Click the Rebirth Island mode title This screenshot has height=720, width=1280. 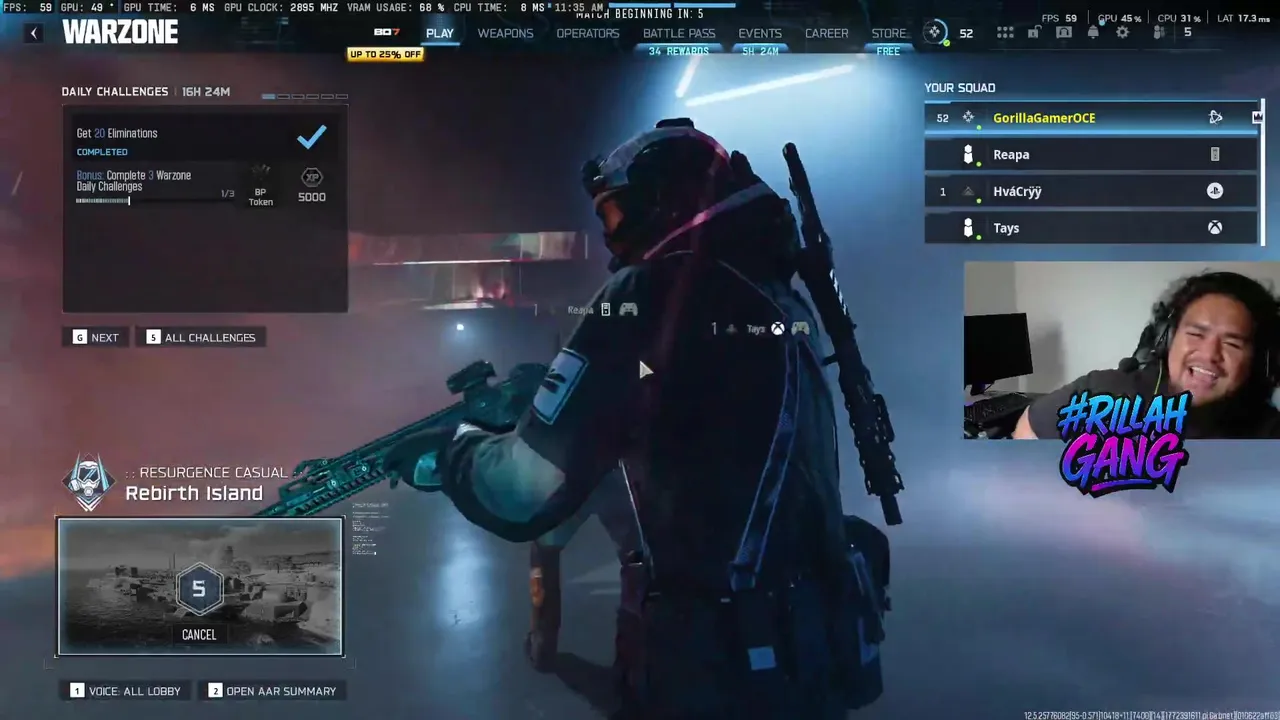point(194,493)
